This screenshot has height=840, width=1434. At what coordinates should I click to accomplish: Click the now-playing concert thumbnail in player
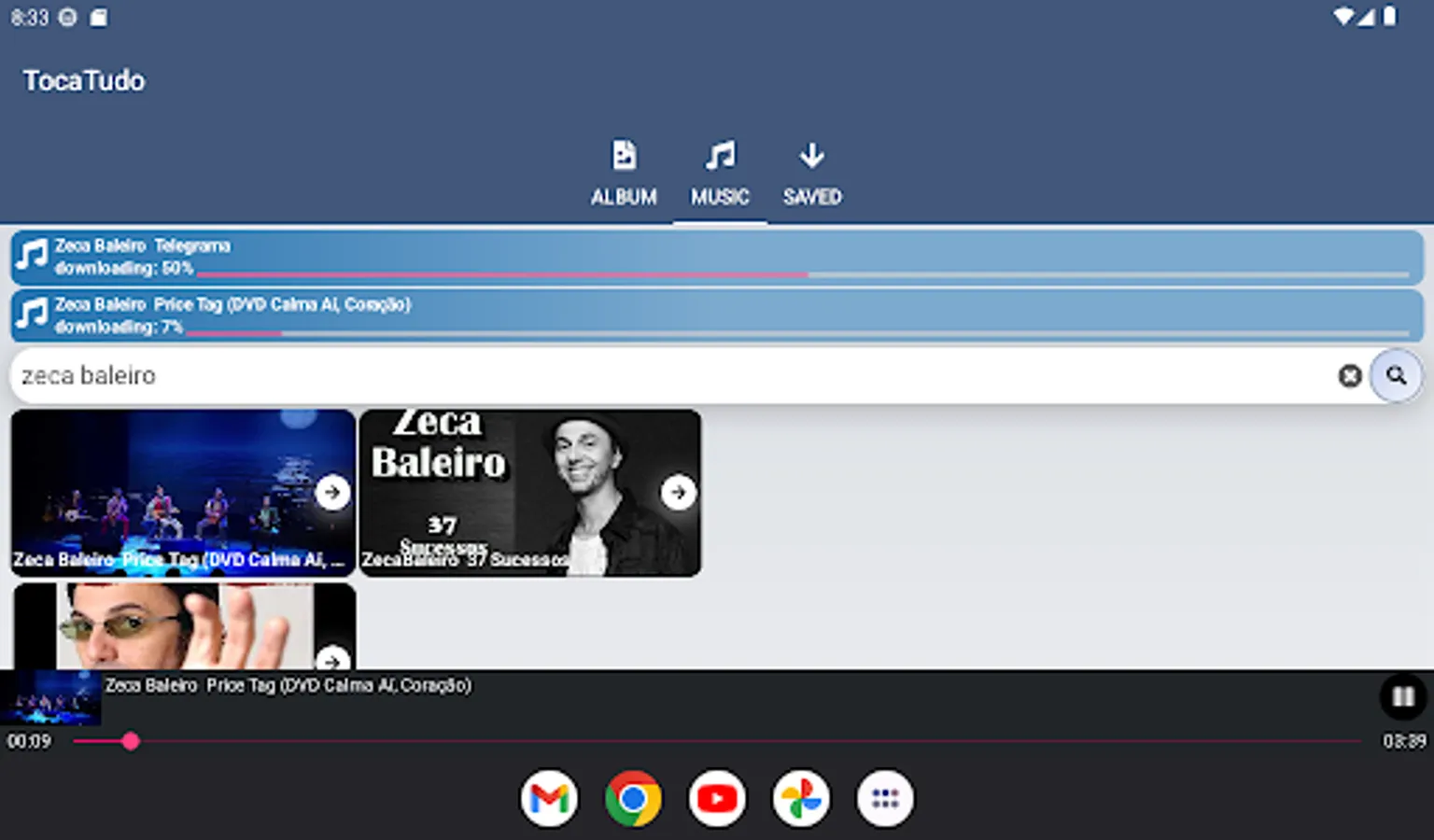click(50, 697)
